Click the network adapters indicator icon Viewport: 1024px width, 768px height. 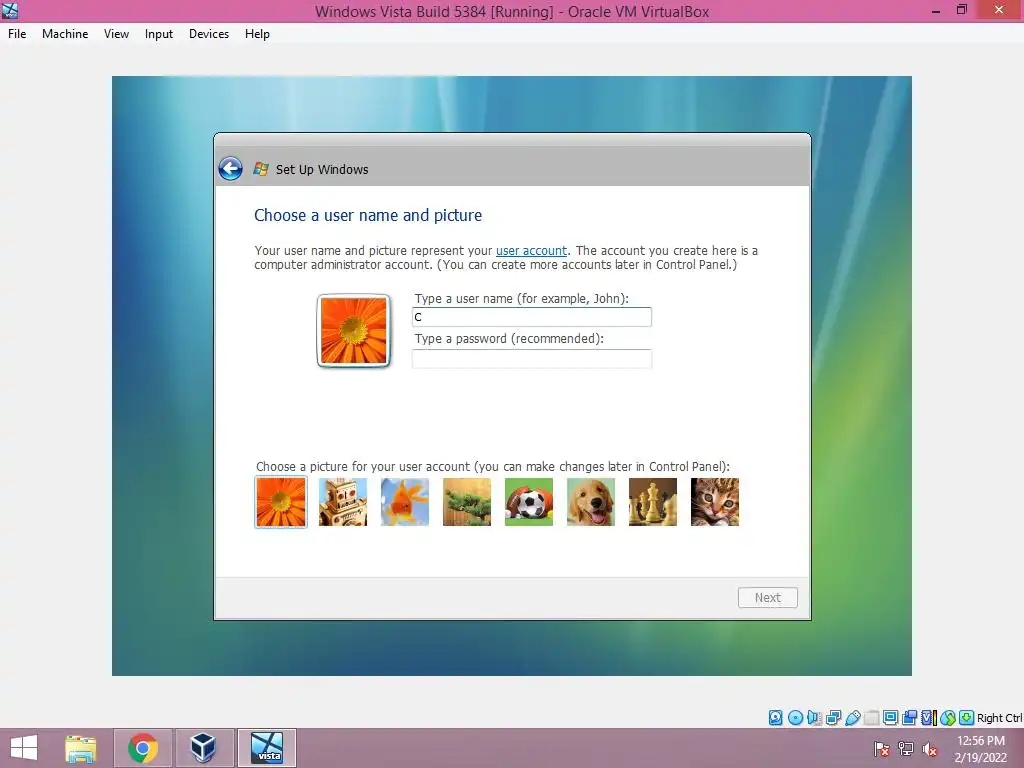[834, 718]
